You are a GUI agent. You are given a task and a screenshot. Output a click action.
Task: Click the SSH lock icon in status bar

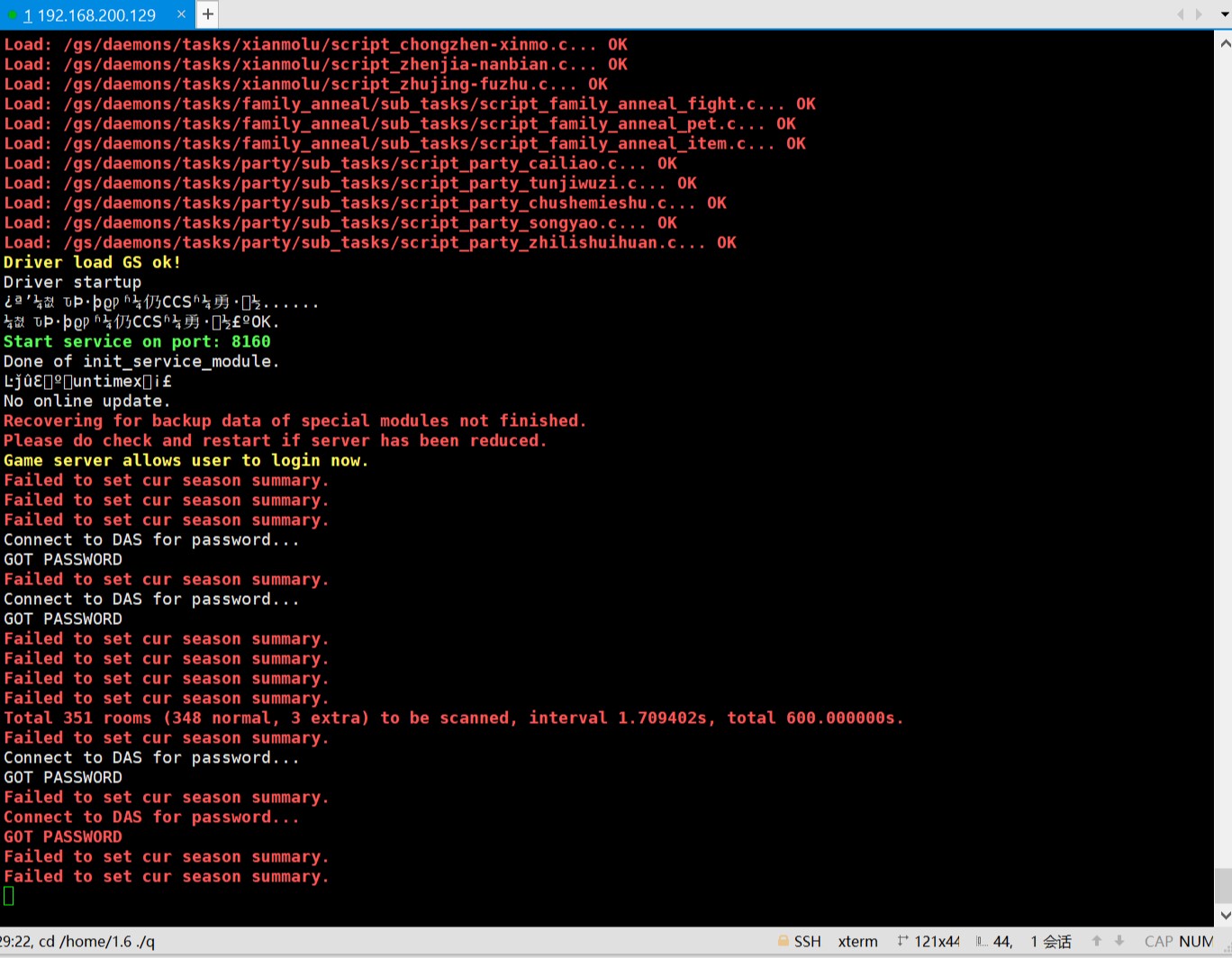pyautogui.click(x=784, y=941)
